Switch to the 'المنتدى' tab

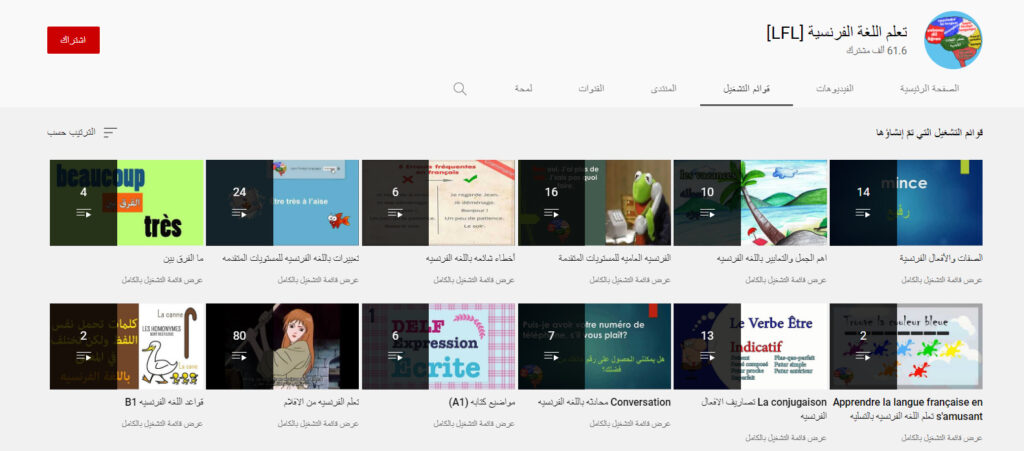(x=663, y=89)
